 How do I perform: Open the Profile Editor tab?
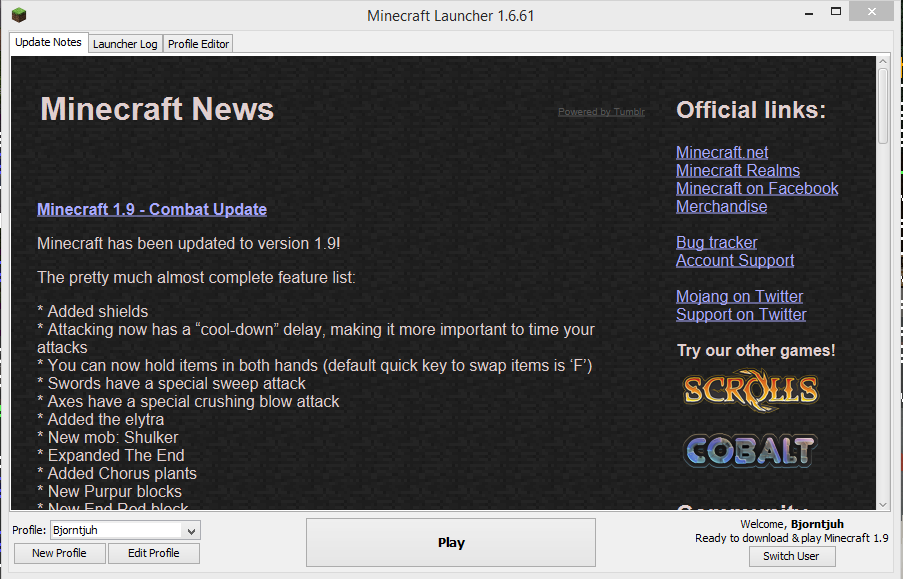(x=198, y=44)
